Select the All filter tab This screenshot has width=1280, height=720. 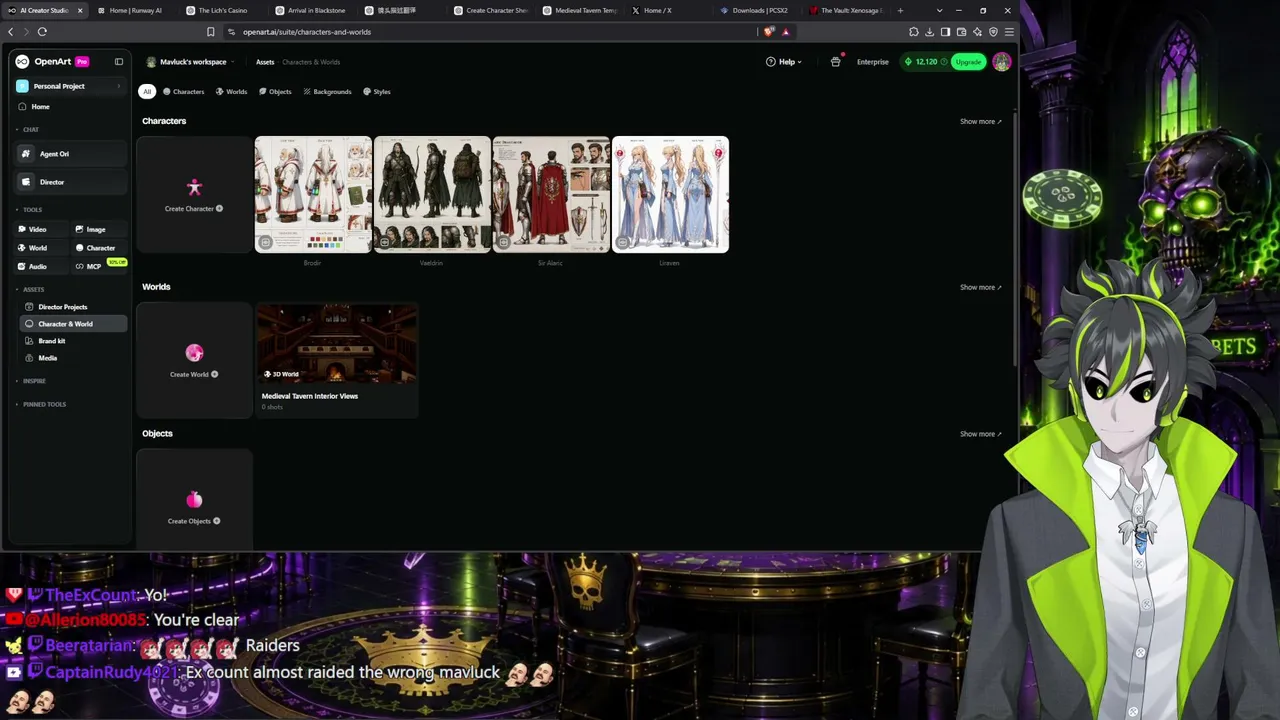pos(147,91)
